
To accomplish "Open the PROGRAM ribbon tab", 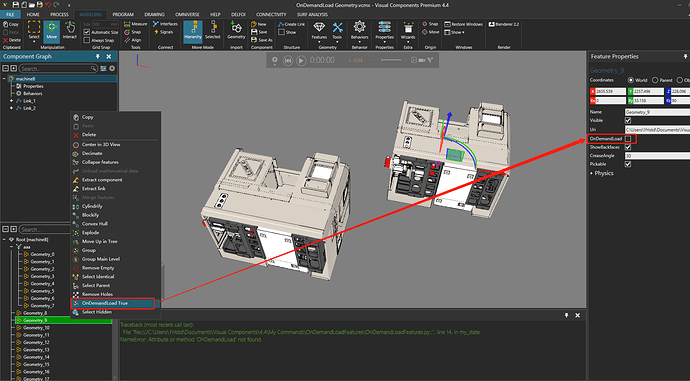I will point(123,15).
